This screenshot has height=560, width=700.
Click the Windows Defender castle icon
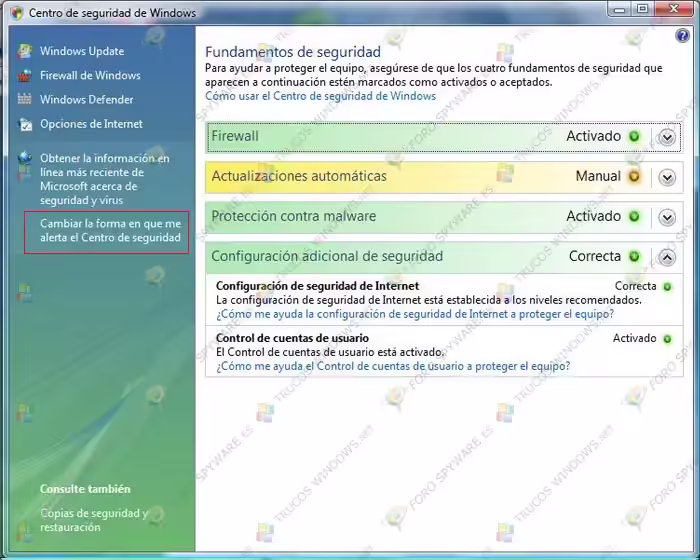25,99
